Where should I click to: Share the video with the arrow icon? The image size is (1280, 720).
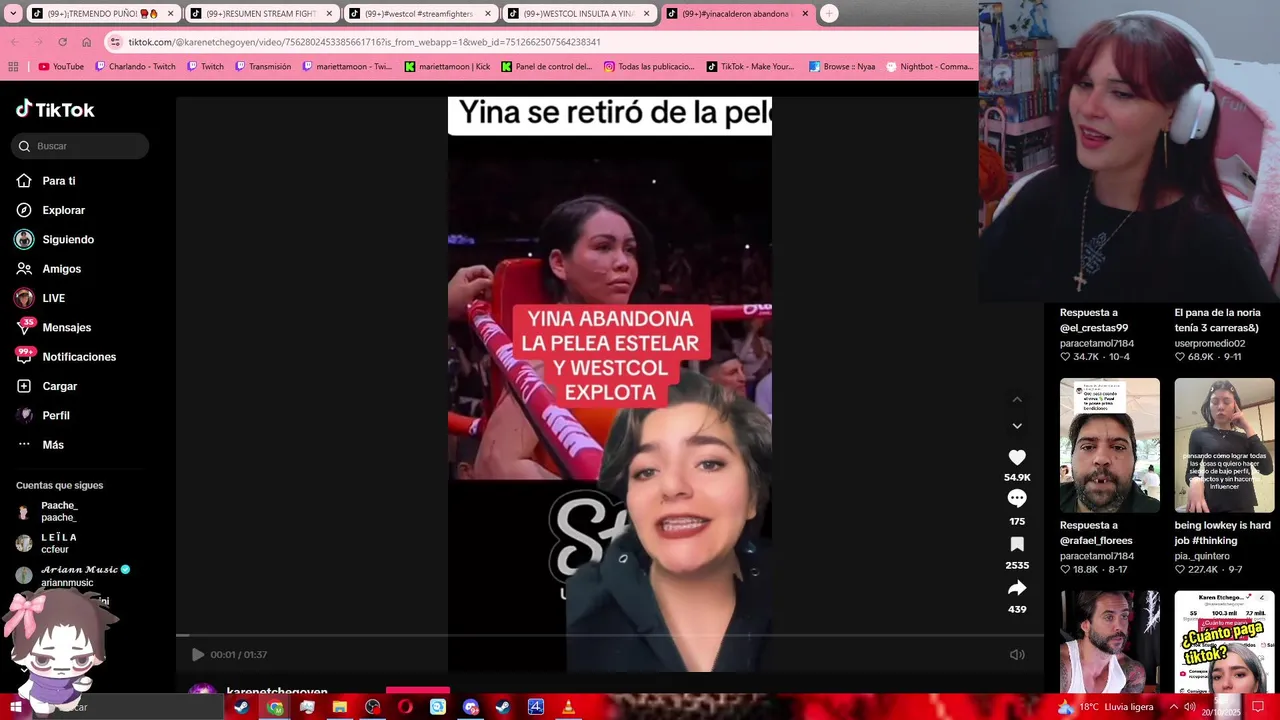click(1017, 588)
